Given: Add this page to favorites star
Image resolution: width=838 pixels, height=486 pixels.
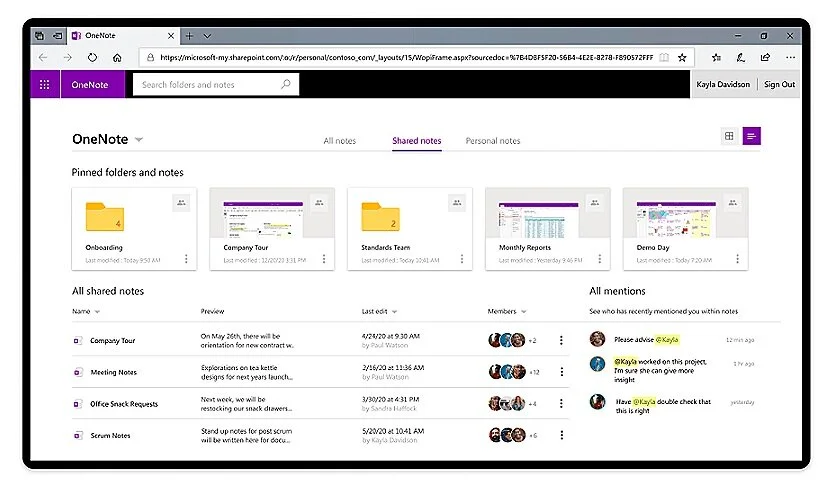Looking at the screenshot, I should point(682,57).
